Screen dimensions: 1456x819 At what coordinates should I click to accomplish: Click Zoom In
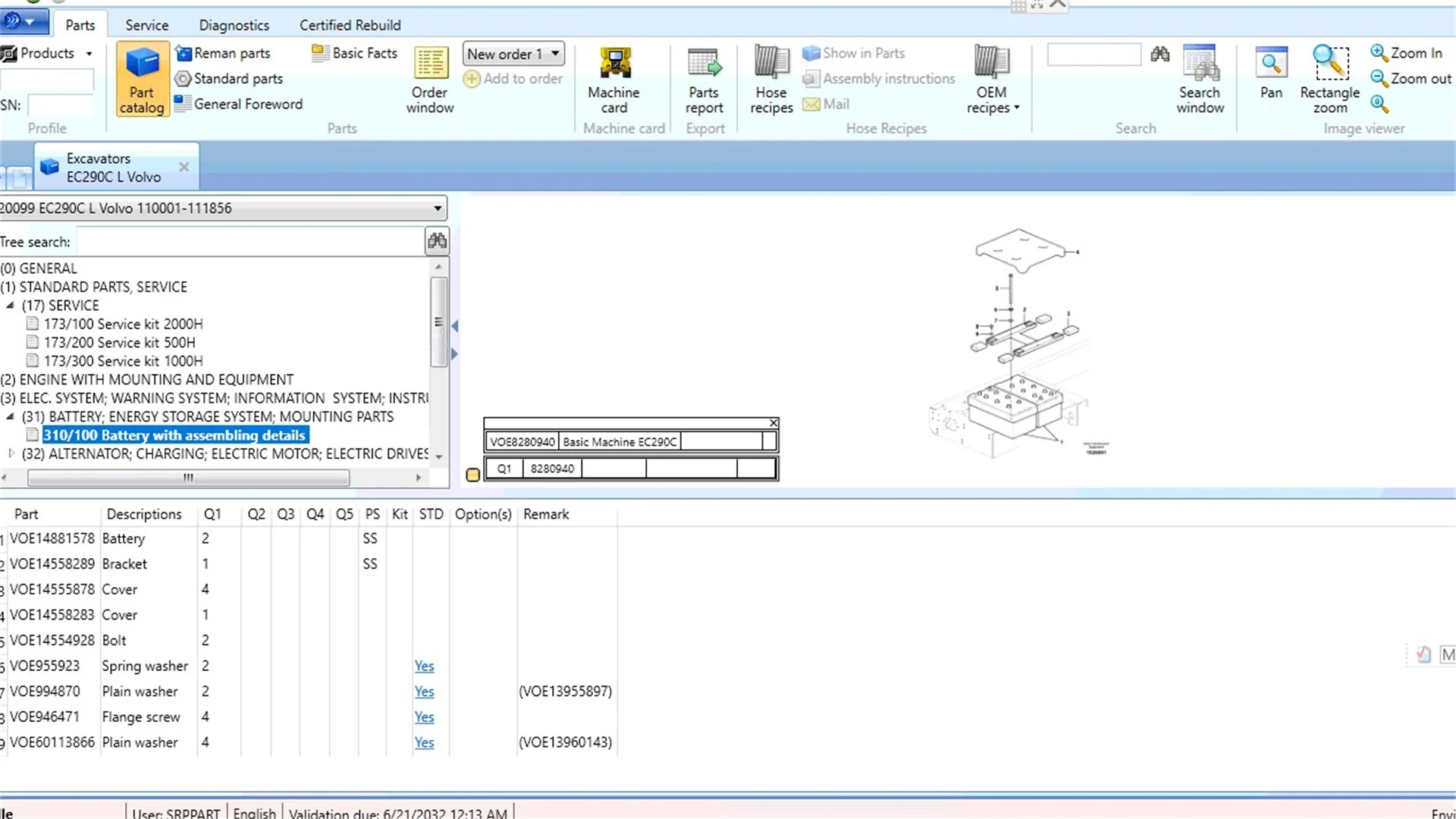1407,53
